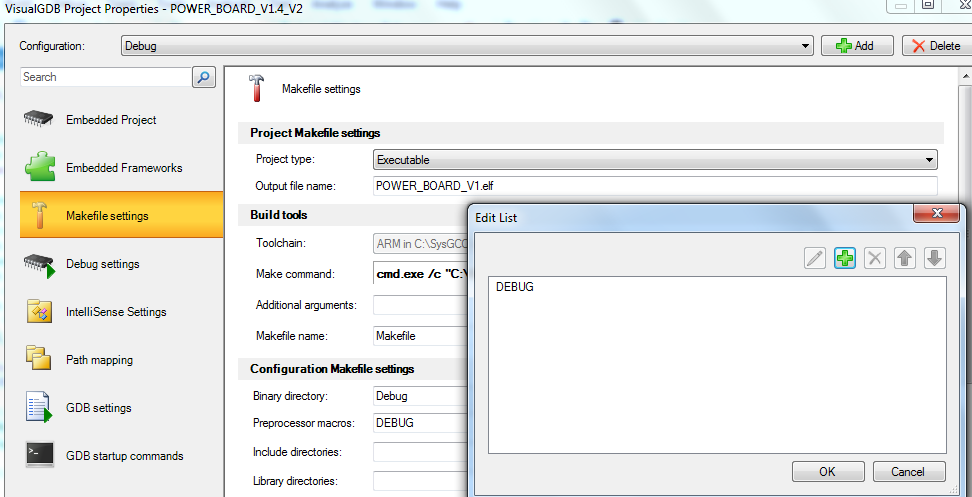Add a new entry with green plus icon
This screenshot has width=972, height=497.
pyautogui.click(x=845, y=258)
